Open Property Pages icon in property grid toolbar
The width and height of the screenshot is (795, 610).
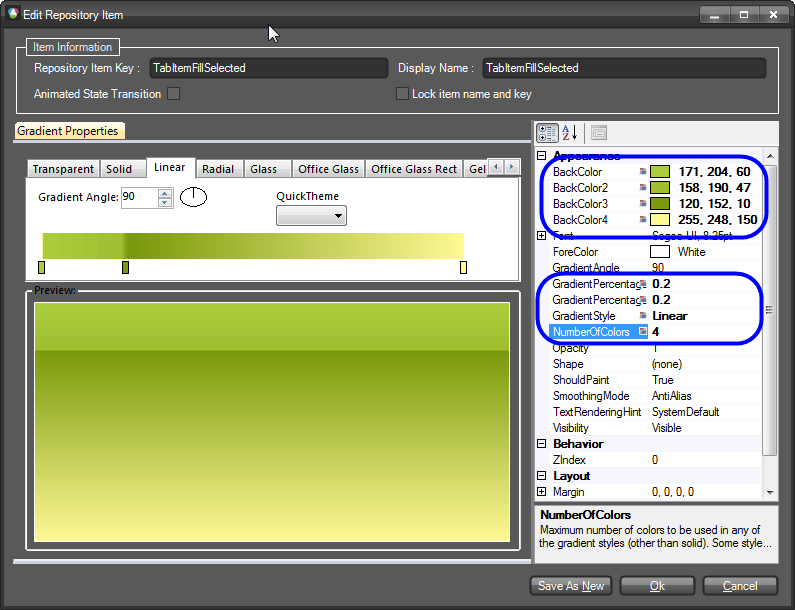(x=599, y=133)
